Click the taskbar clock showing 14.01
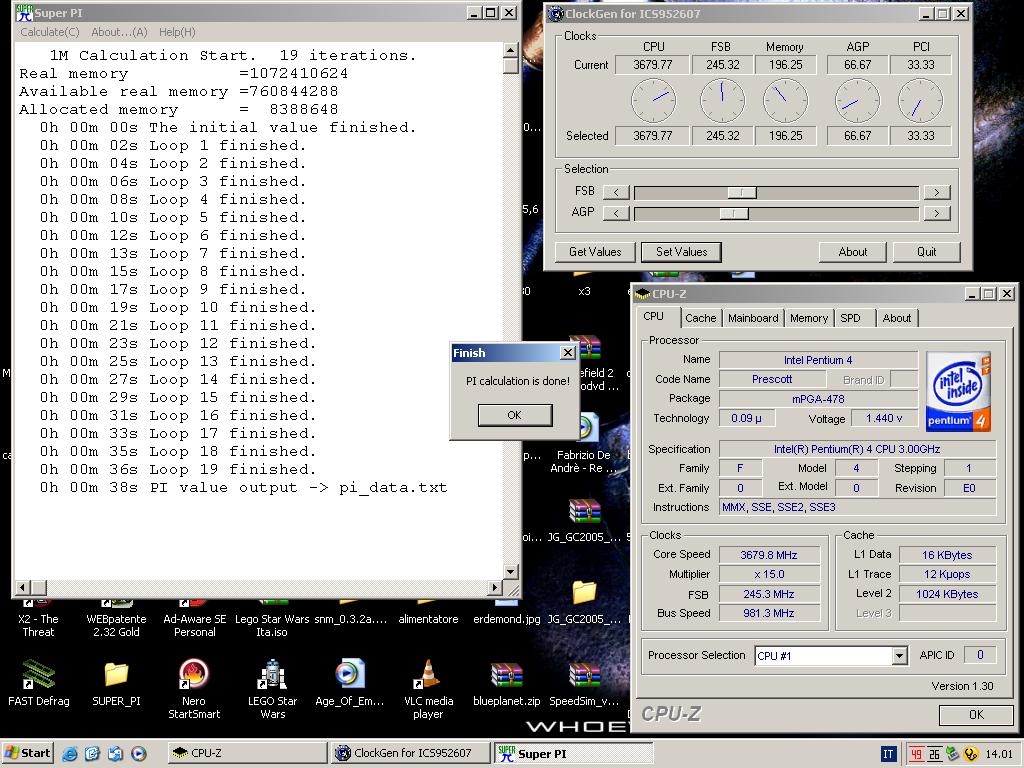Viewport: 1024px width, 768px height. pos(998,754)
